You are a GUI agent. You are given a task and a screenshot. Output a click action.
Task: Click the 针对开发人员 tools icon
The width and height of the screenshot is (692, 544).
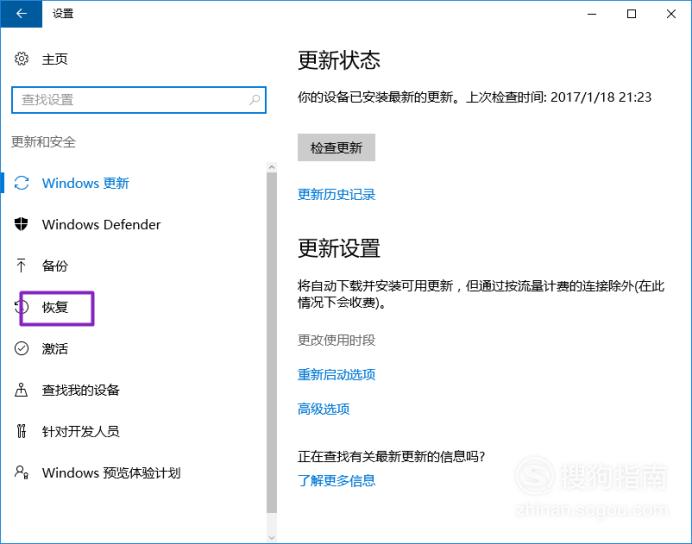pos(21,431)
